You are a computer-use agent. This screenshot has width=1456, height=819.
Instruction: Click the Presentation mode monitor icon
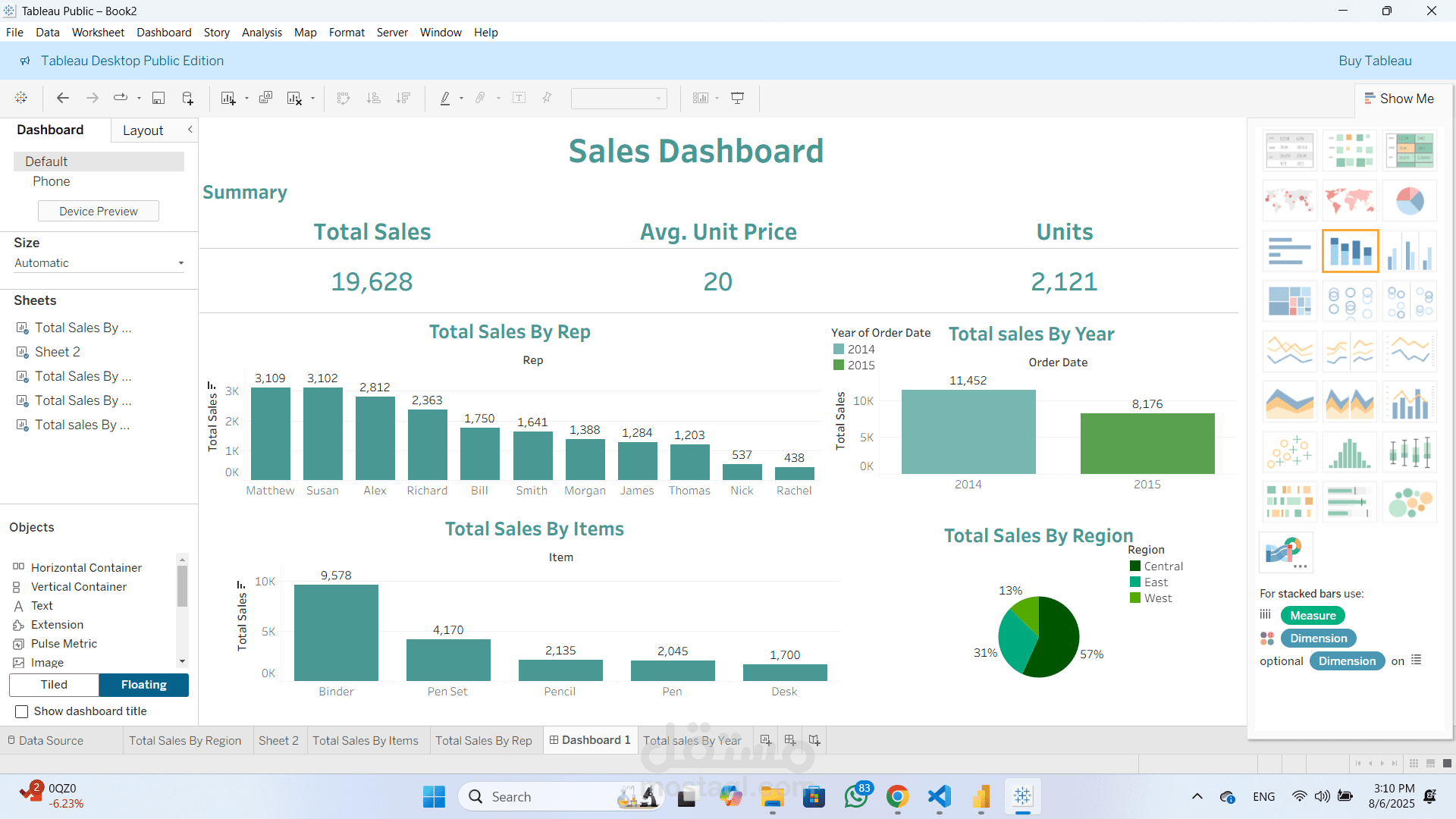tap(737, 98)
